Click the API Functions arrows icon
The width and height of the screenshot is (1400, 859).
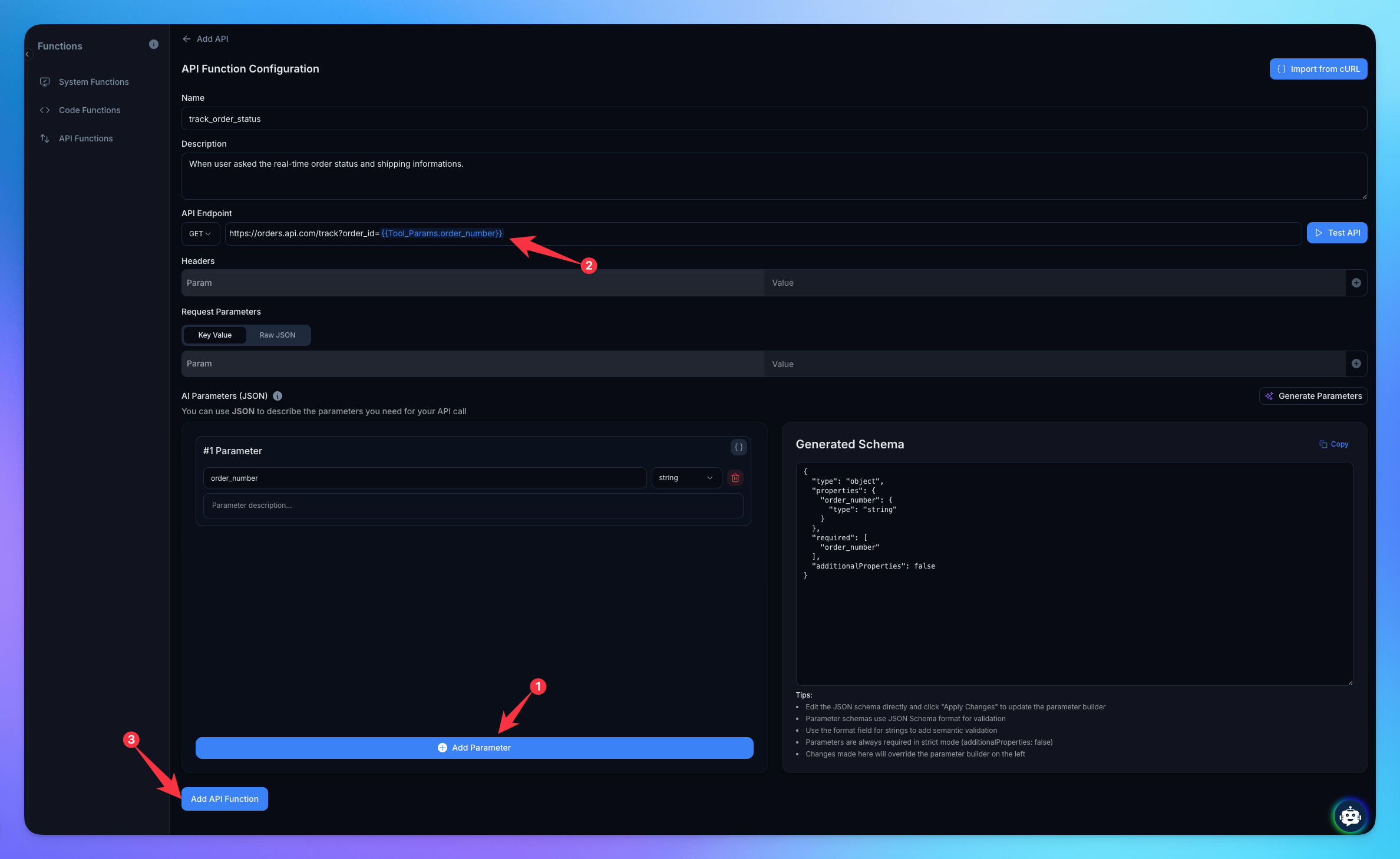(x=45, y=138)
